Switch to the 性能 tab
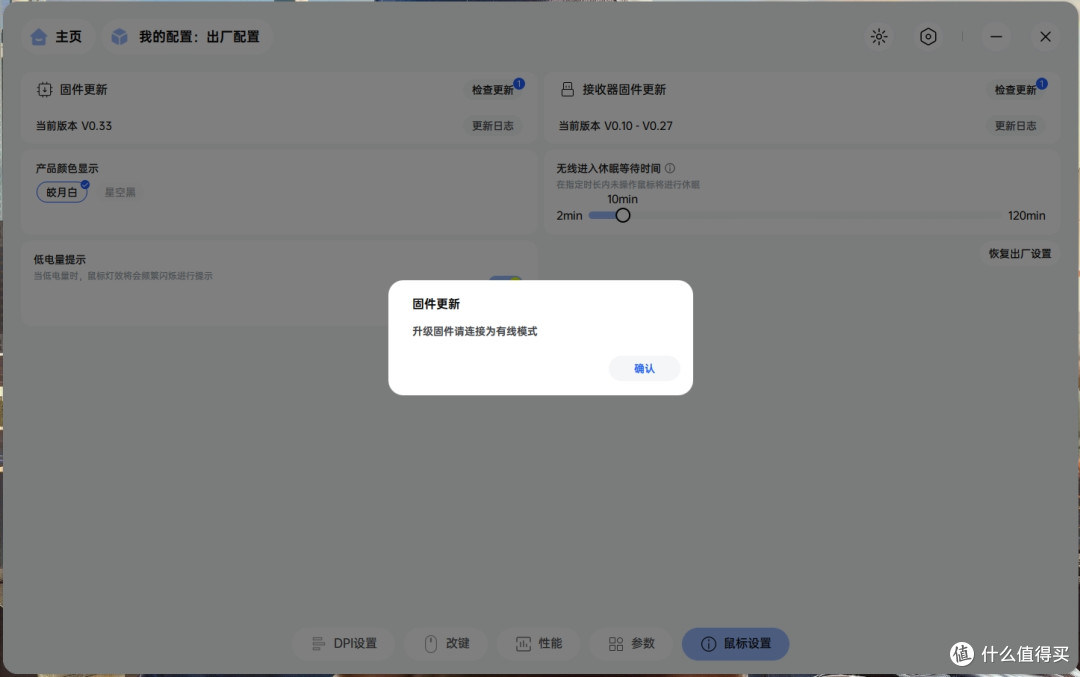This screenshot has height=677, width=1080. (539, 643)
